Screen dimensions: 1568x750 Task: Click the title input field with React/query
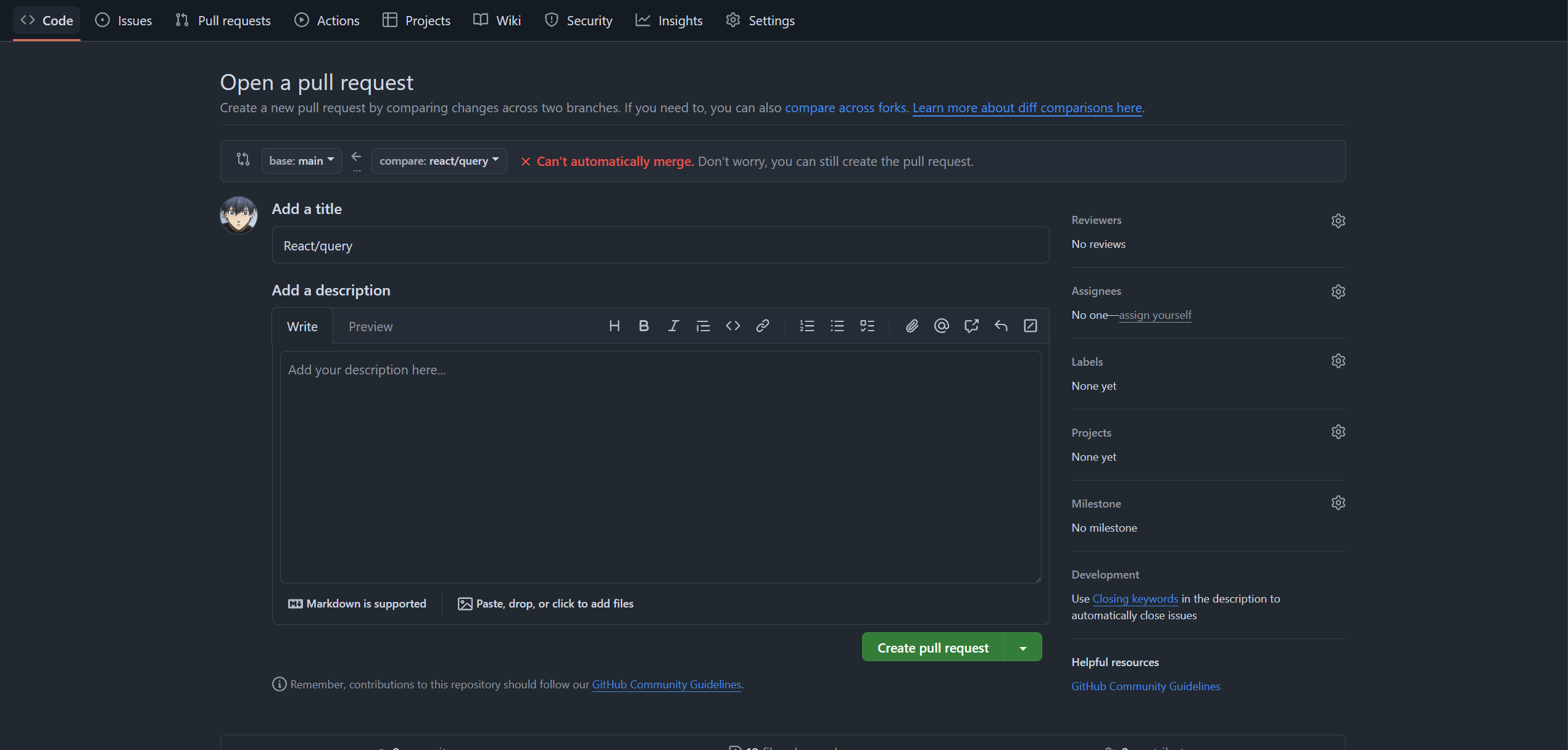(660, 245)
